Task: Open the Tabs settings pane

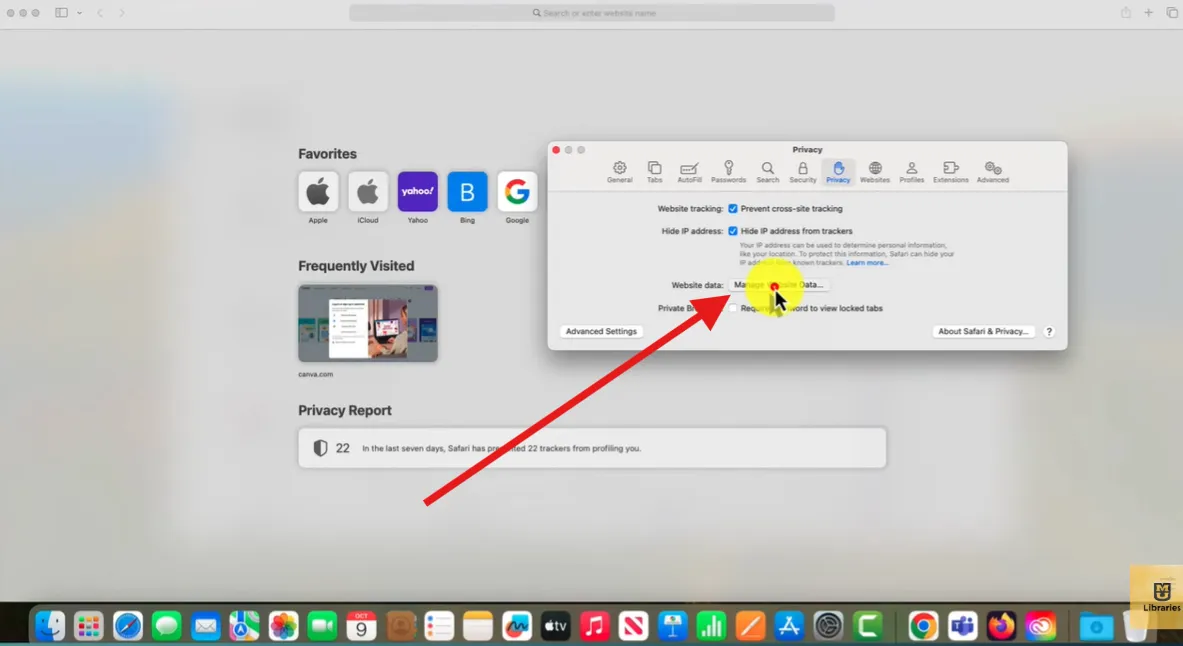Action: point(654,171)
